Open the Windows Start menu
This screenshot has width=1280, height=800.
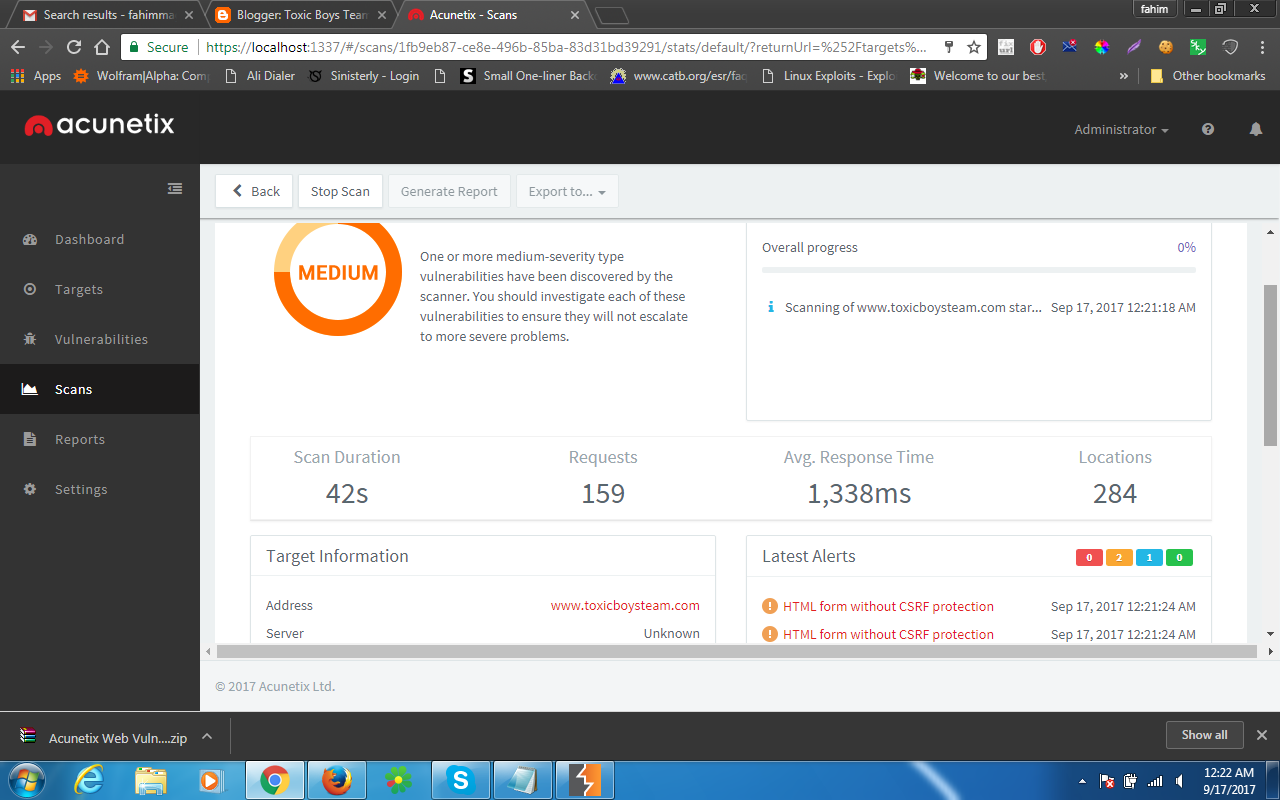click(26, 780)
